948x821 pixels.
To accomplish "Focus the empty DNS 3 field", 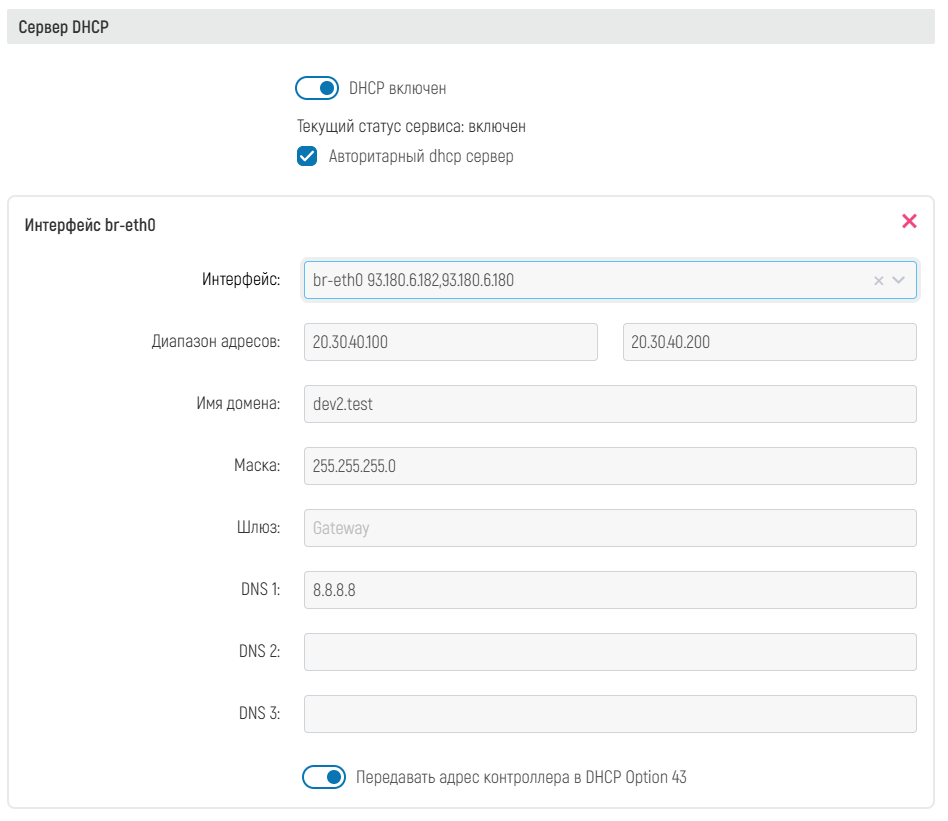I will coord(610,714).
